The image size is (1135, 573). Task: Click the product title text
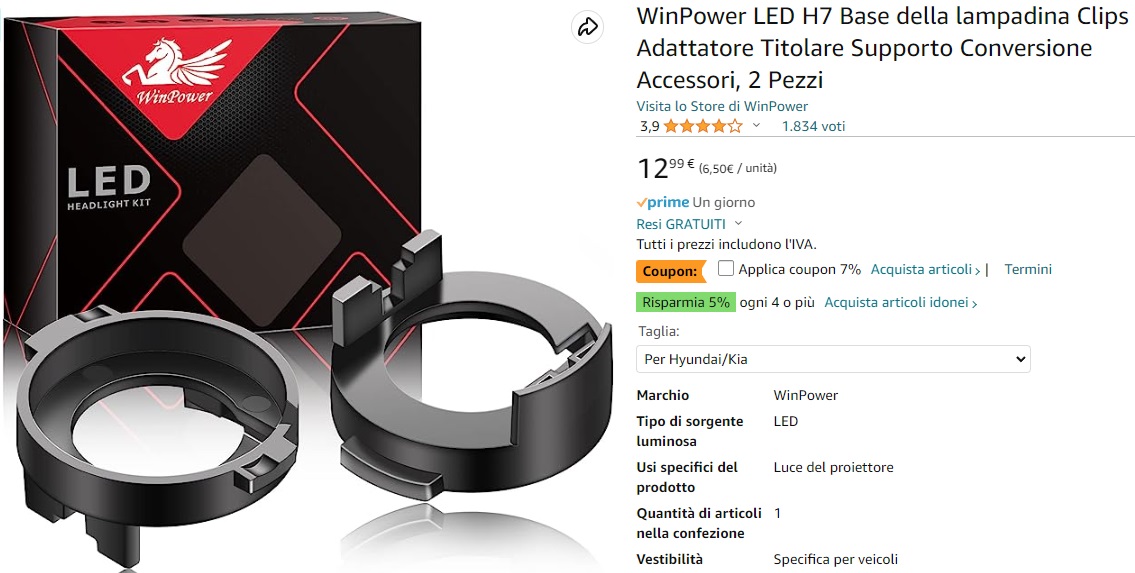pyautogui.click(x=882, y=48)
